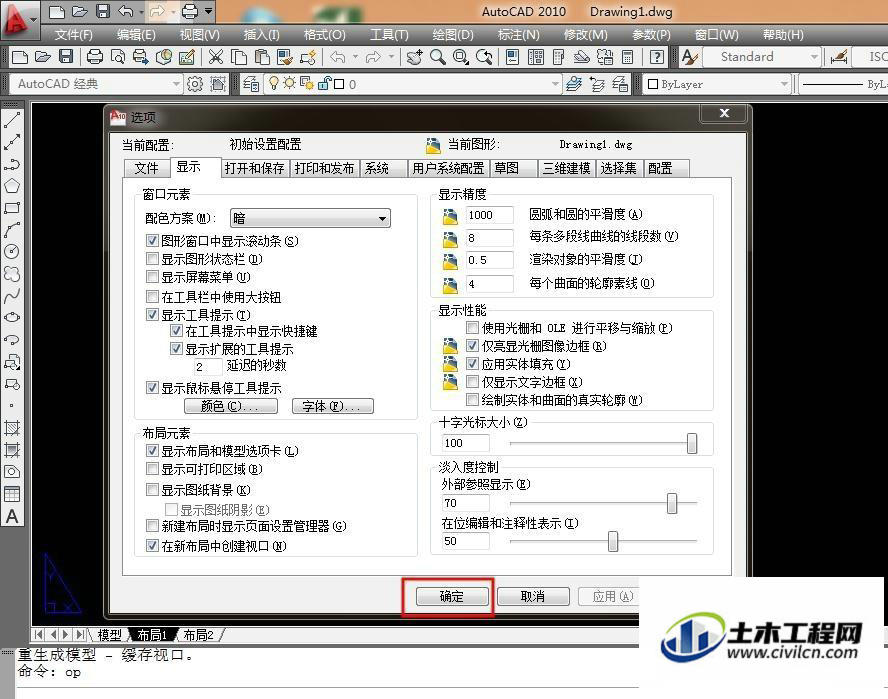Select the Table tool
The image size is (888, 699).
[12, 494]
